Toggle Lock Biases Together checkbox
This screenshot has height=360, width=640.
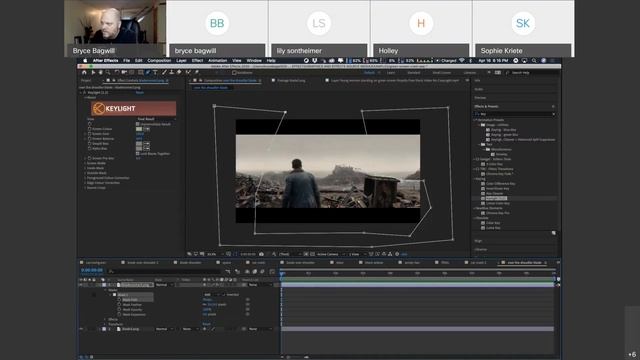point(138,153)
